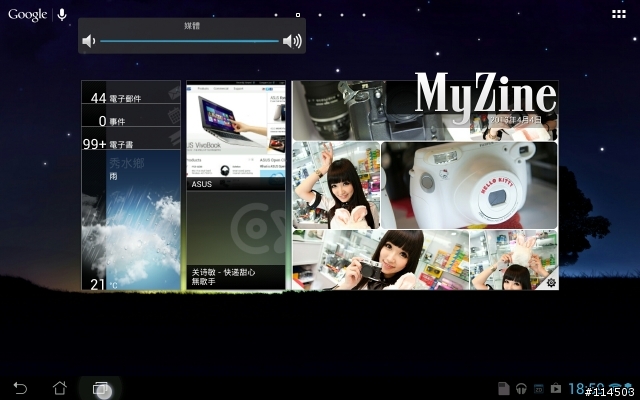Tap the Play Store shopping bag notification
The image size is (640, 400).
[556, 388]
